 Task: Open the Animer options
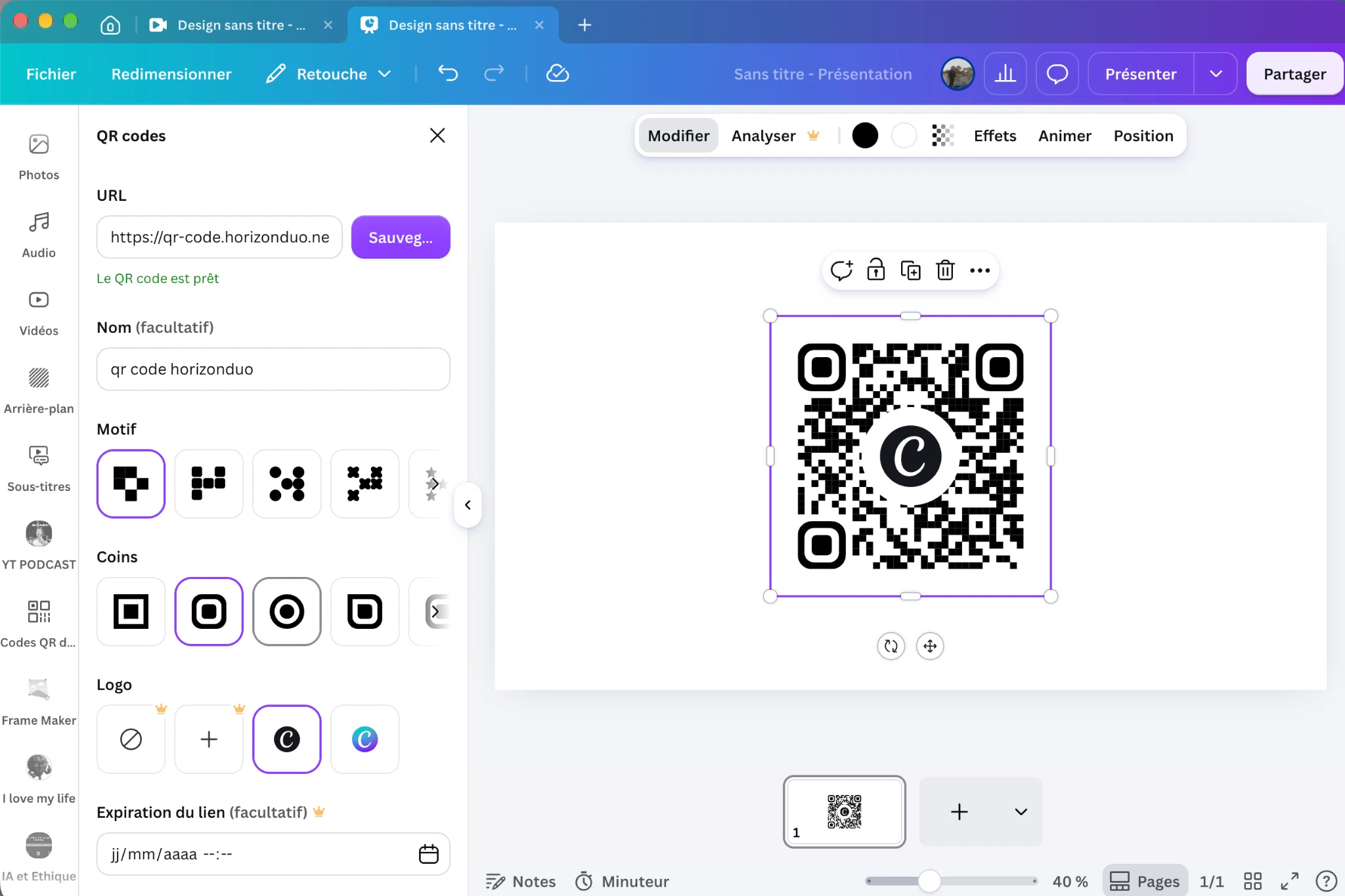click(x=1065, y=136)
